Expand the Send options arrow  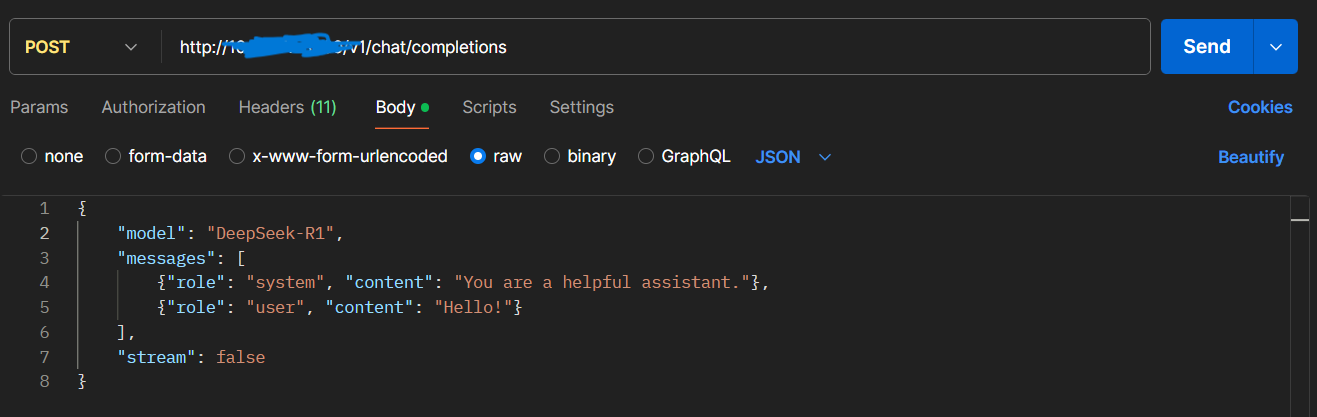[x=1275, y=47]
